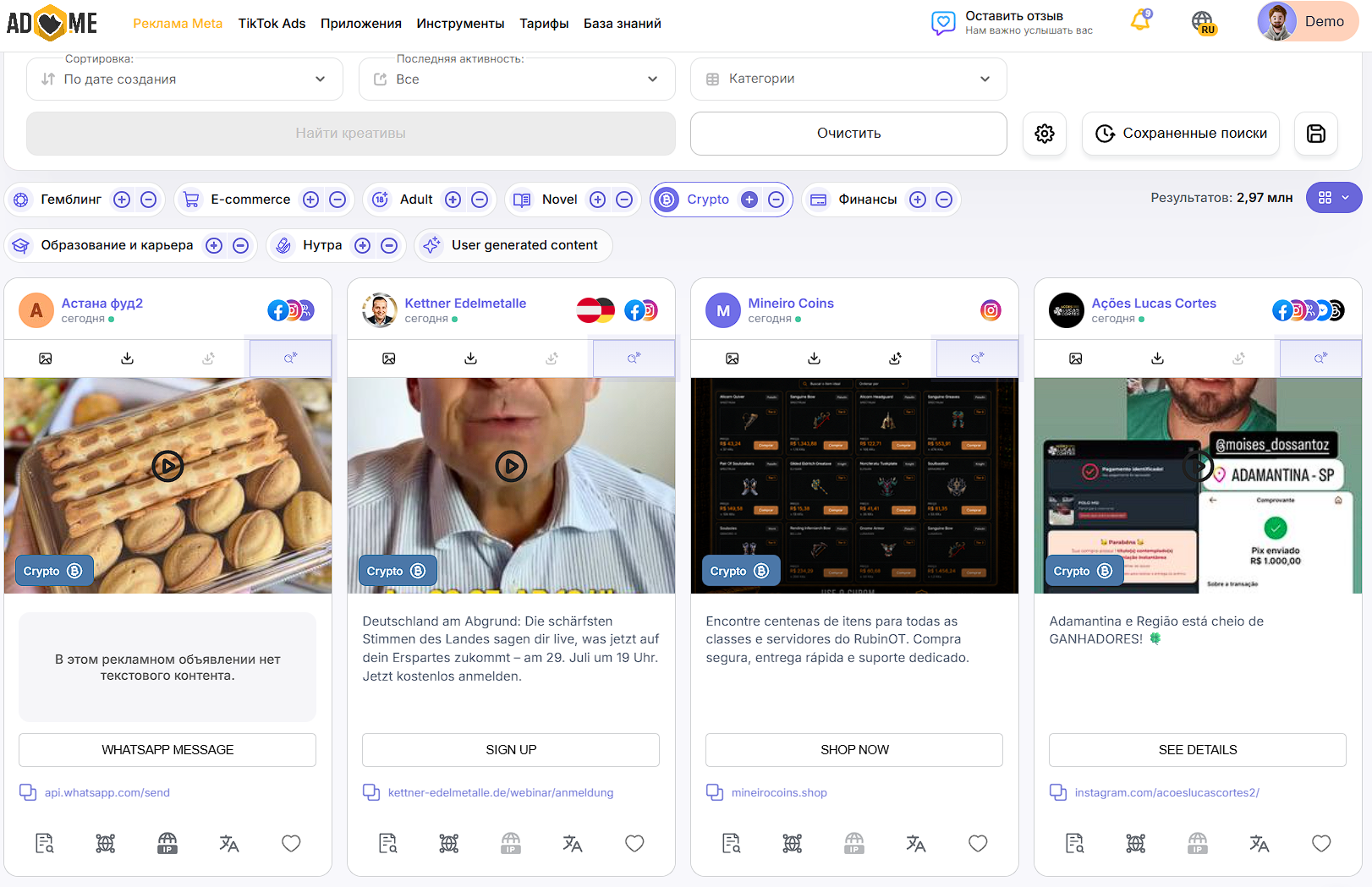Viewport: 1372px width, 887px height.
Task: Download the Kettner Edelmetalle creative
Action: click(x=470, y=359)
